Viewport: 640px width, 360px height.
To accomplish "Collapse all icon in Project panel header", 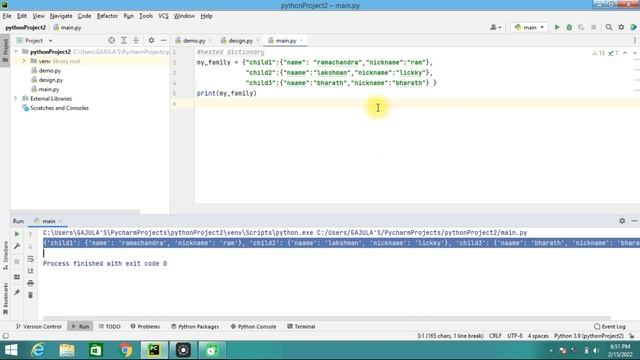I will pyautogui.click(x=136, y=40).
